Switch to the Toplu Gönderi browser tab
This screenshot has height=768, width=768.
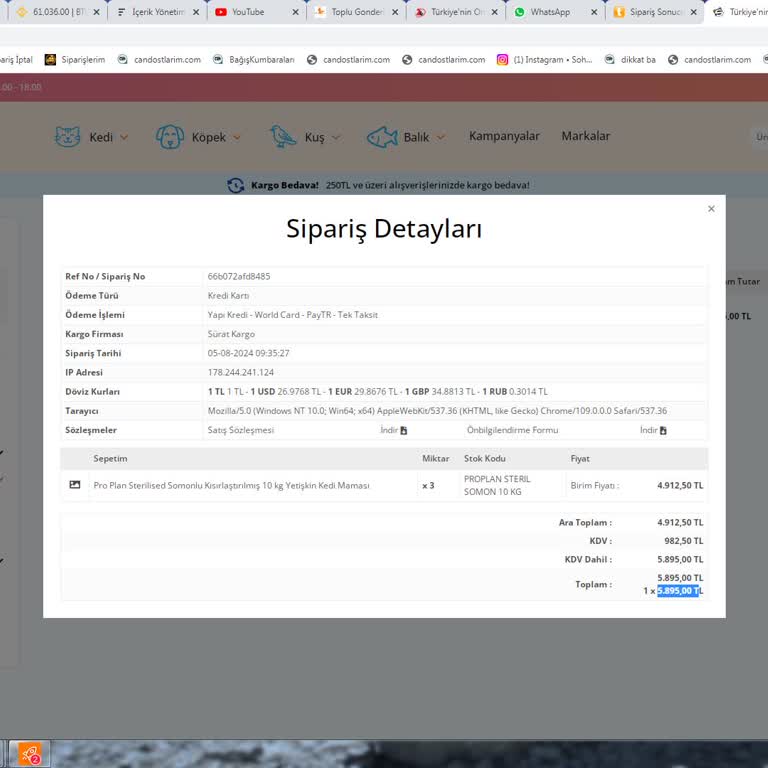point(357,12)
